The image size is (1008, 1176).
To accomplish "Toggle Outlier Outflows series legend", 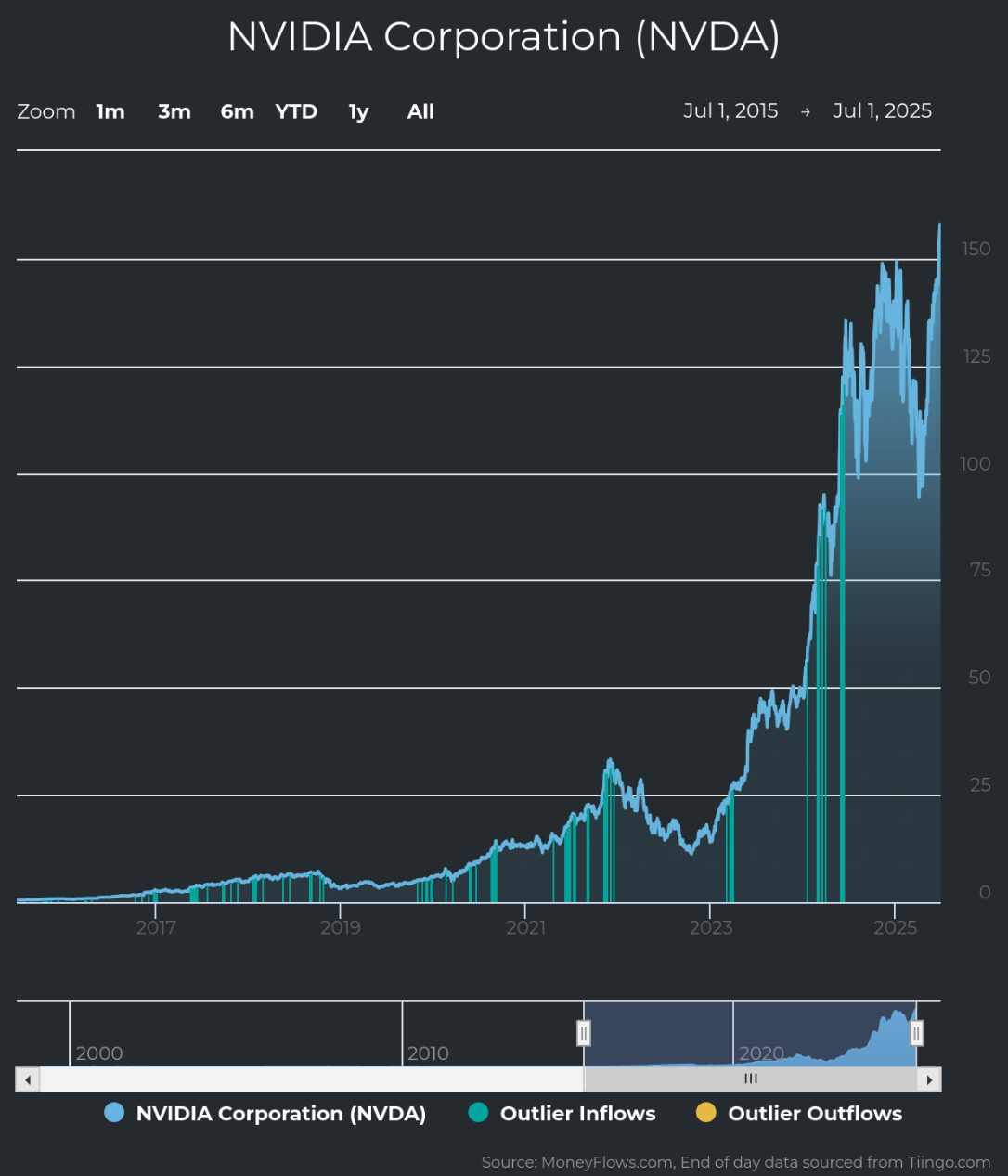I will (798, 1113).
